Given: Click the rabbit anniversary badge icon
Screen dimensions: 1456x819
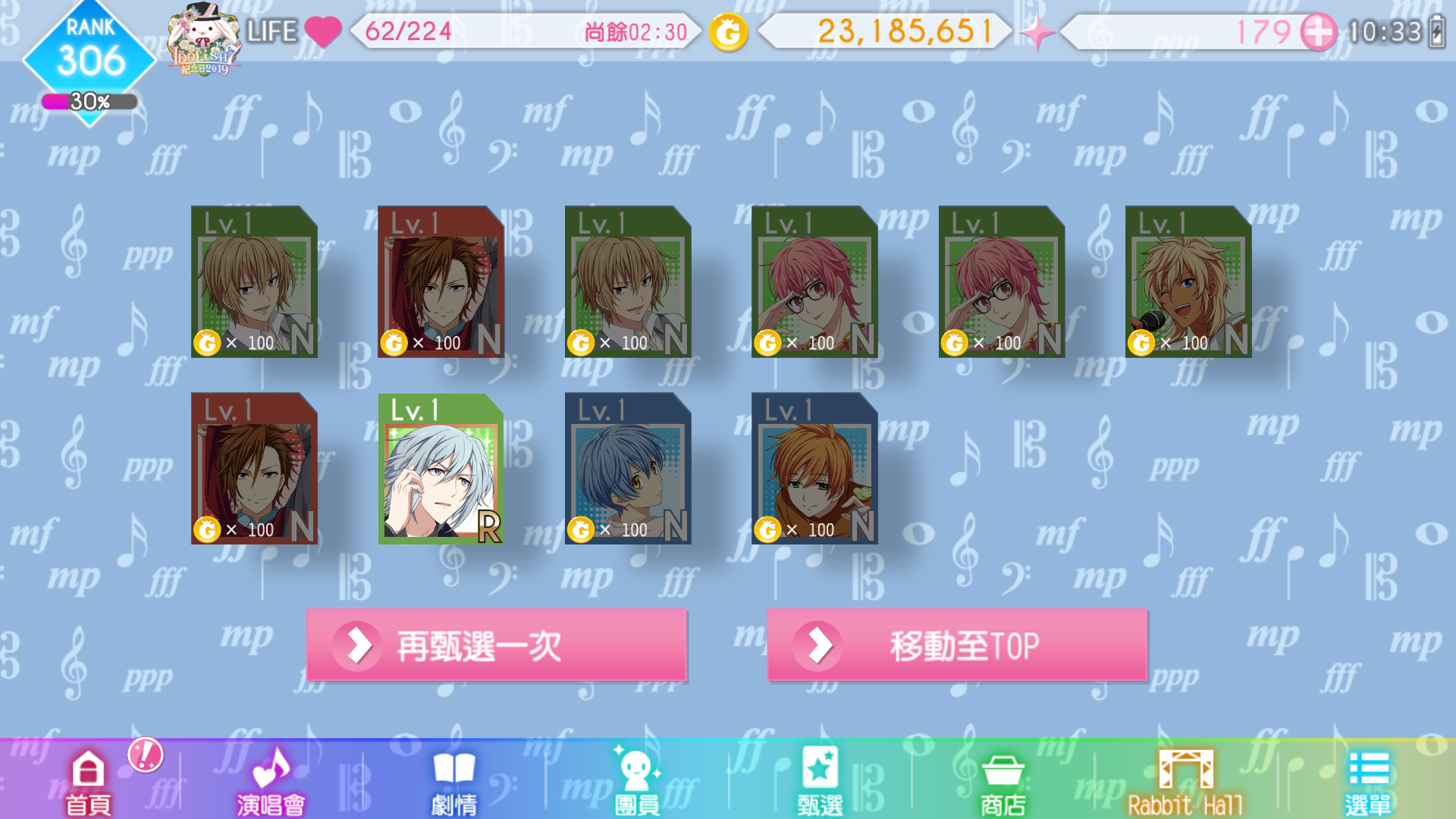Looking at the screenshot, I should (203, 39).
